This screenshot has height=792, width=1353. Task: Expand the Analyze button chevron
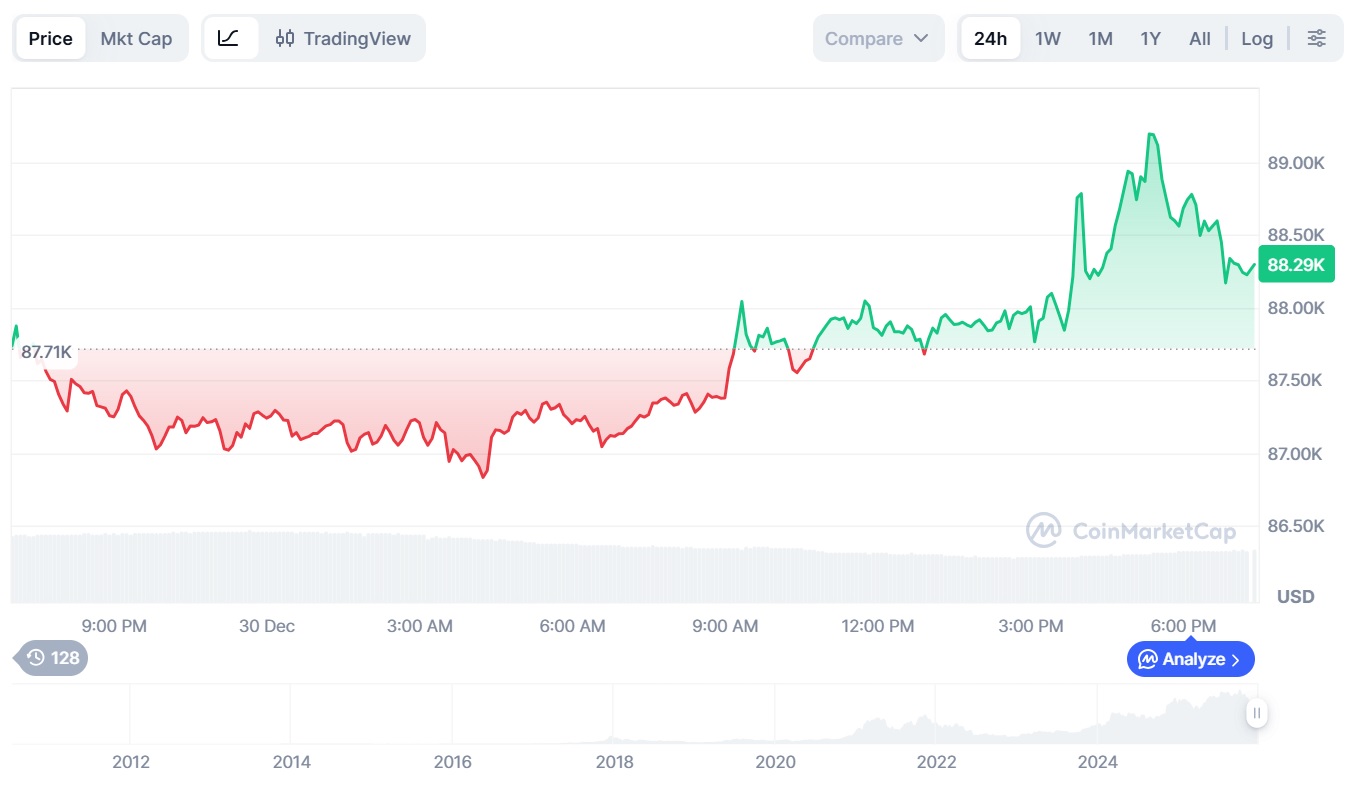click(1236, 660)
